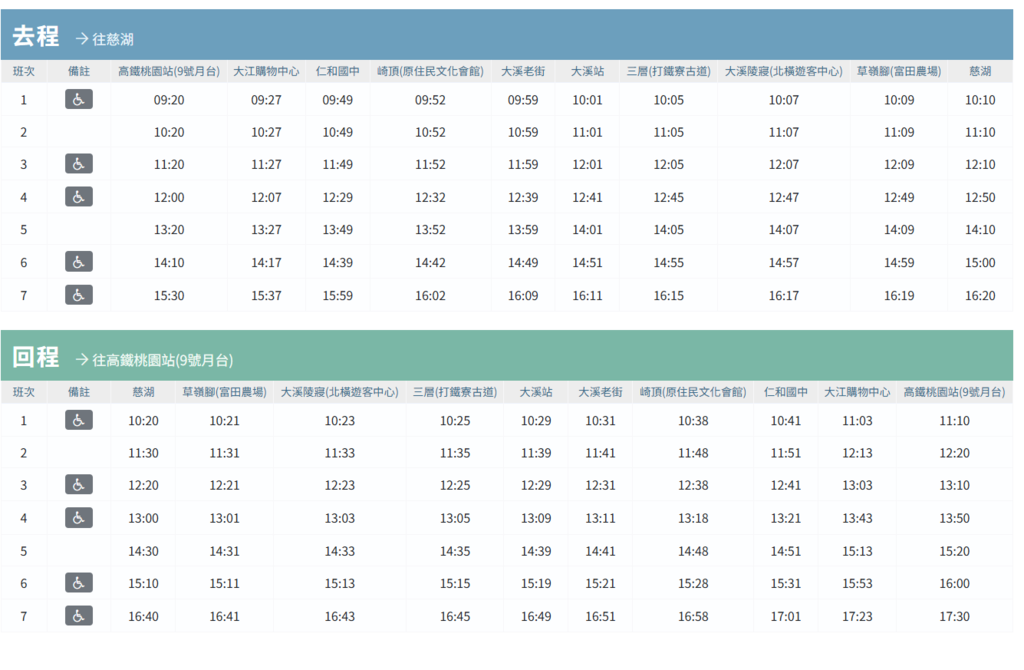Select return table header 高鐵桃園站(9號月台)
Image resolution: width=1024 pixels, height=670 pixels.
click(954, 392)
